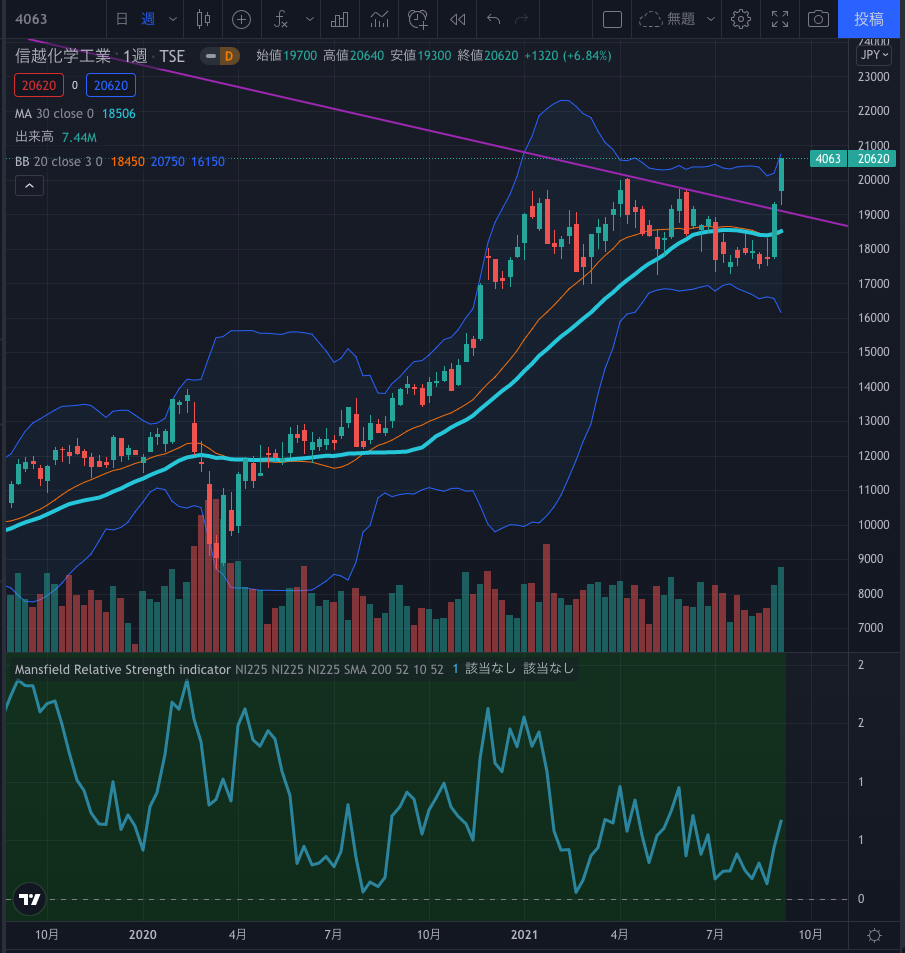Click the 安値19300 low value
This screenshot has width=905, height=953.
pyautogui.click(x=421, y=56)
